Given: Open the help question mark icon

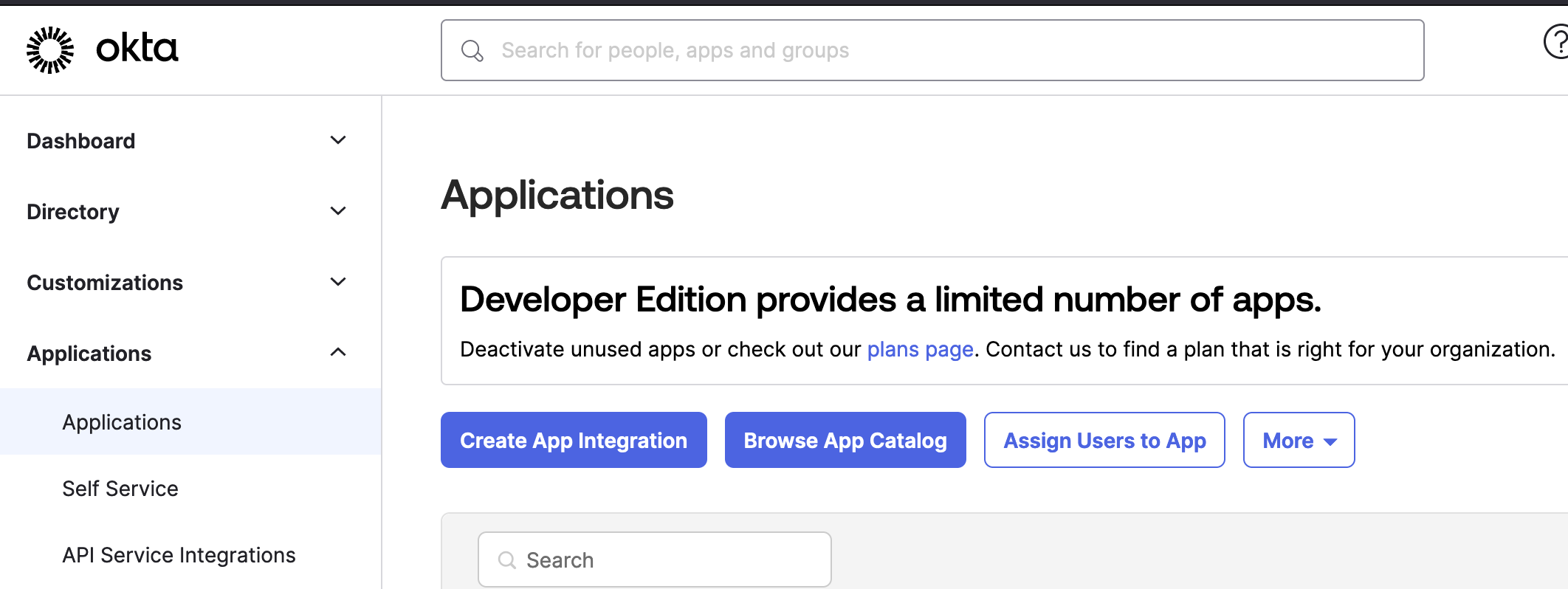Looking at the screenshot, I should click(x=1556, y=41).
